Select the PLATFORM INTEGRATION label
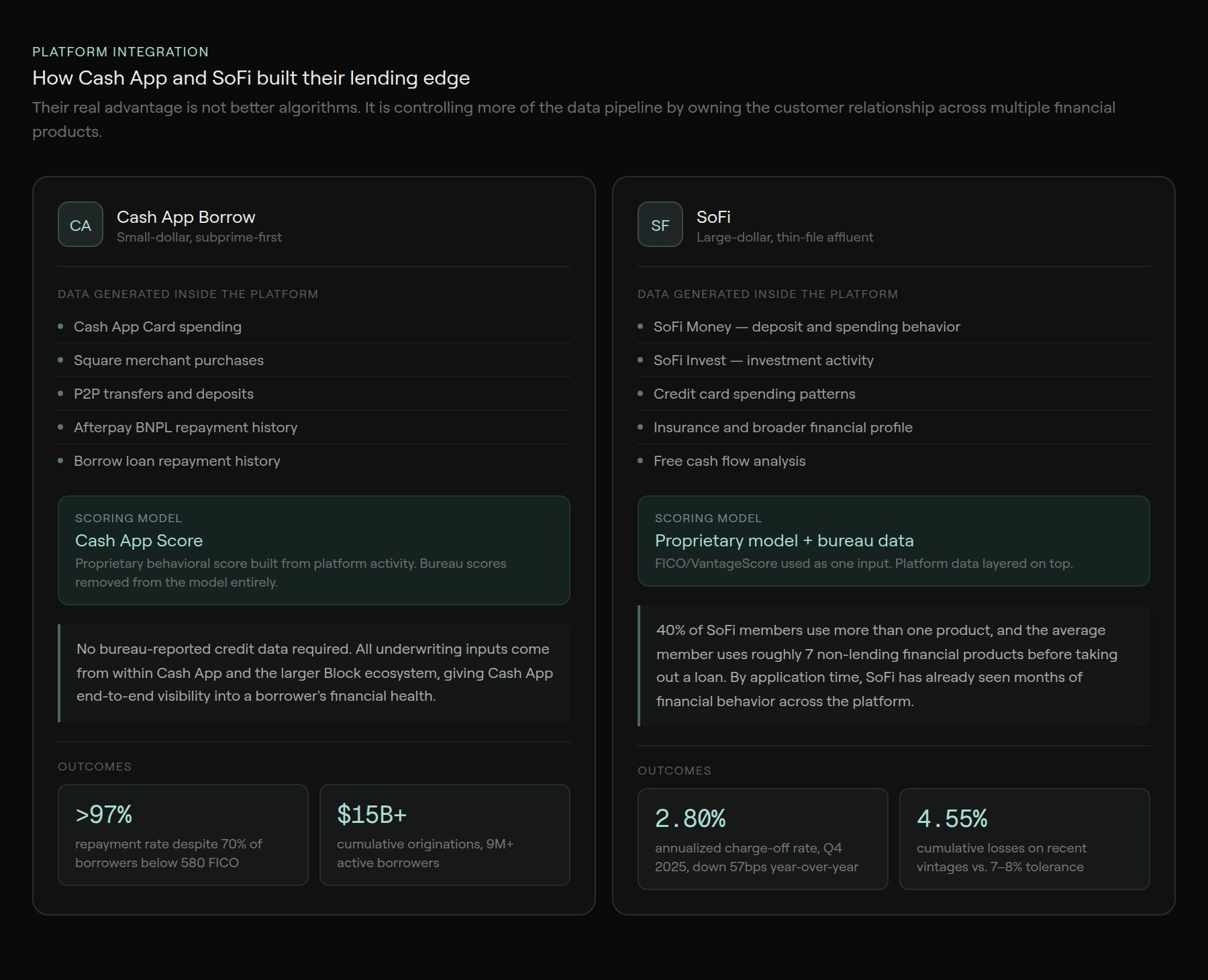1208x980 pixels. tap(121, 52)
